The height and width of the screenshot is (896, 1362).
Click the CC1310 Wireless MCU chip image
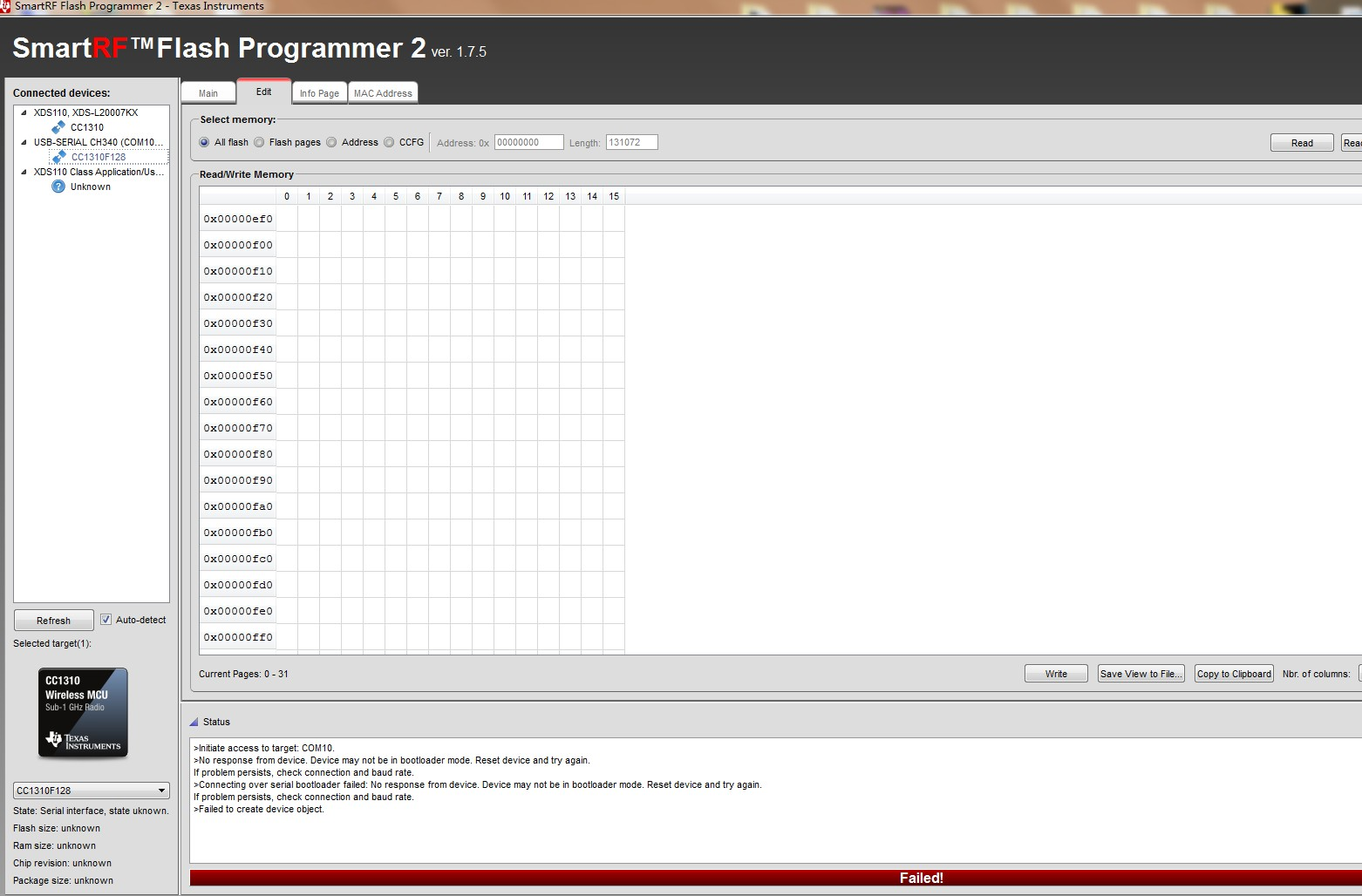point(83,713)
